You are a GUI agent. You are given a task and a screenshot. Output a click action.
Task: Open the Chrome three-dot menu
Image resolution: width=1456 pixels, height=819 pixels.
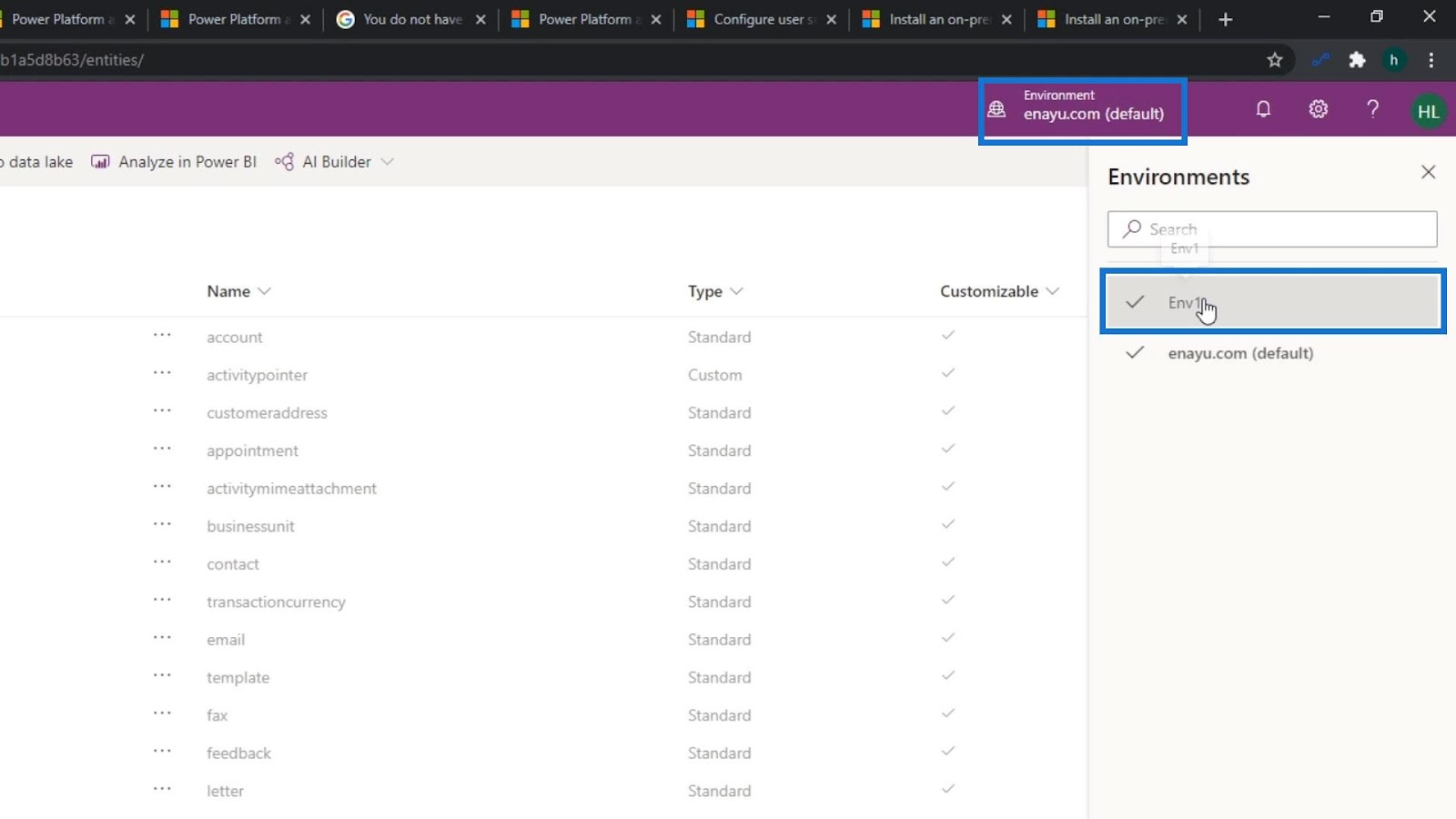pos(1431,60)
